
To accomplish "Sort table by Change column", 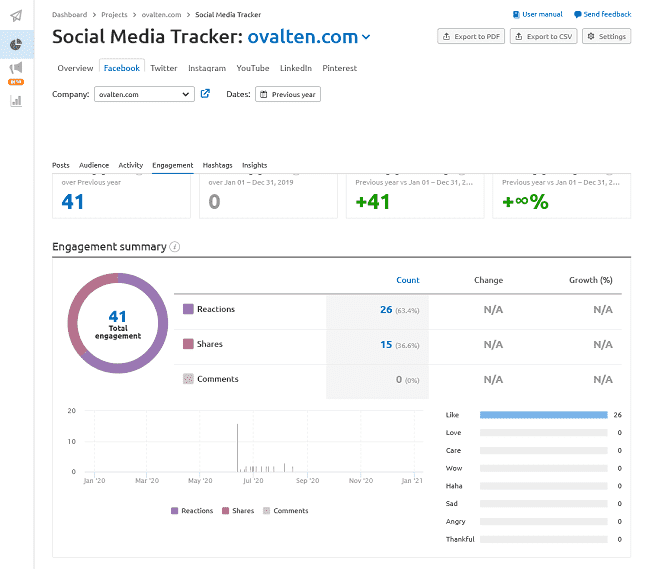I will 488,280.
